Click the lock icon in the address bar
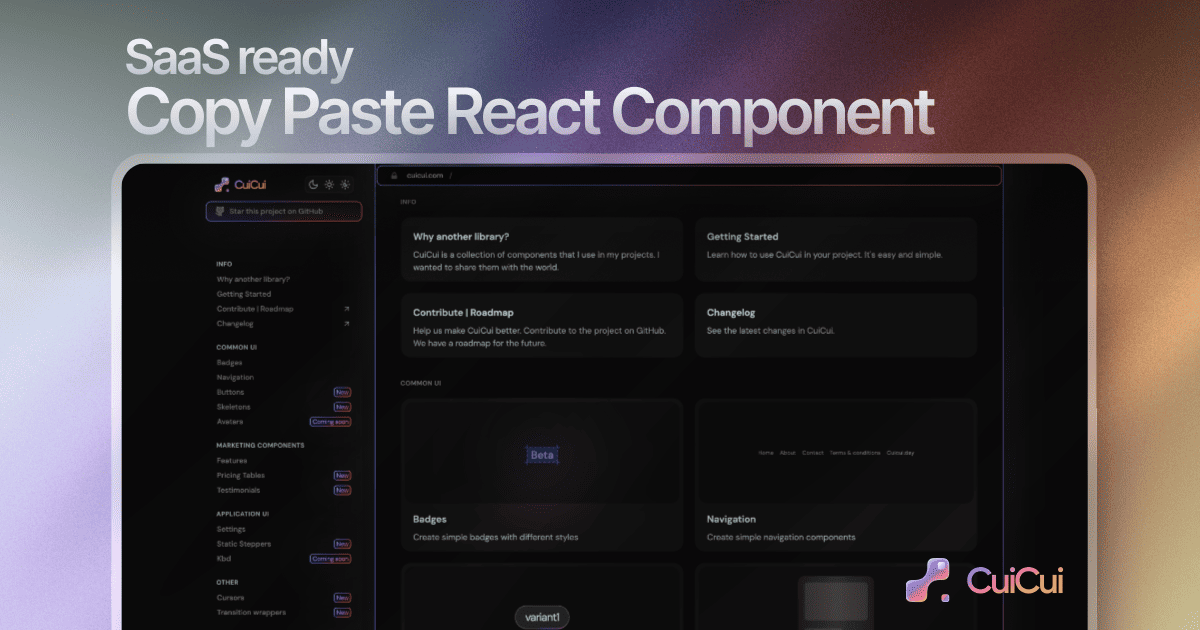Image resolution: width=1200 pixels, height=630 pixels. coord(394,175)
